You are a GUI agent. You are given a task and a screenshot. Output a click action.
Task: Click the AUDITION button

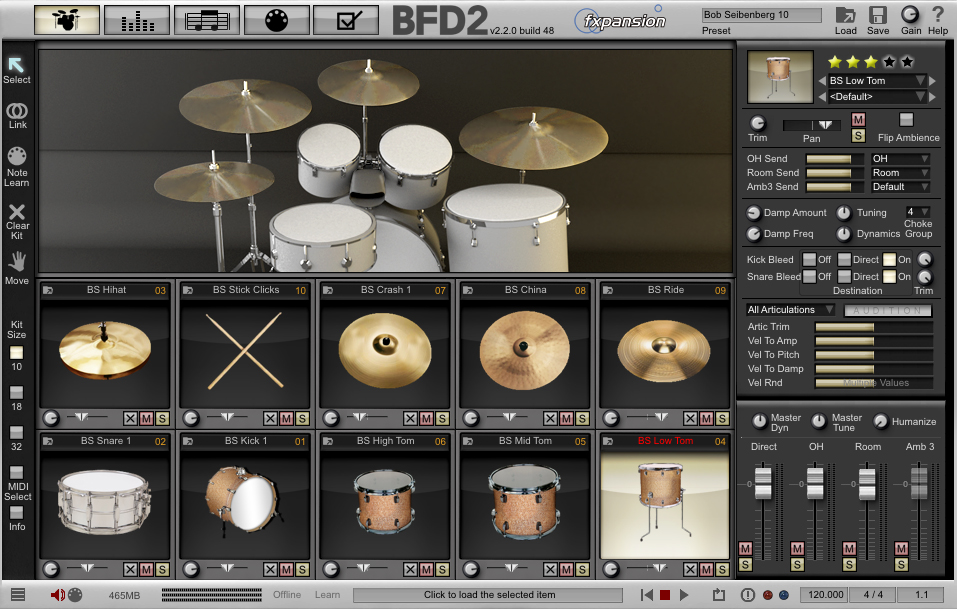tap(888, 310)
